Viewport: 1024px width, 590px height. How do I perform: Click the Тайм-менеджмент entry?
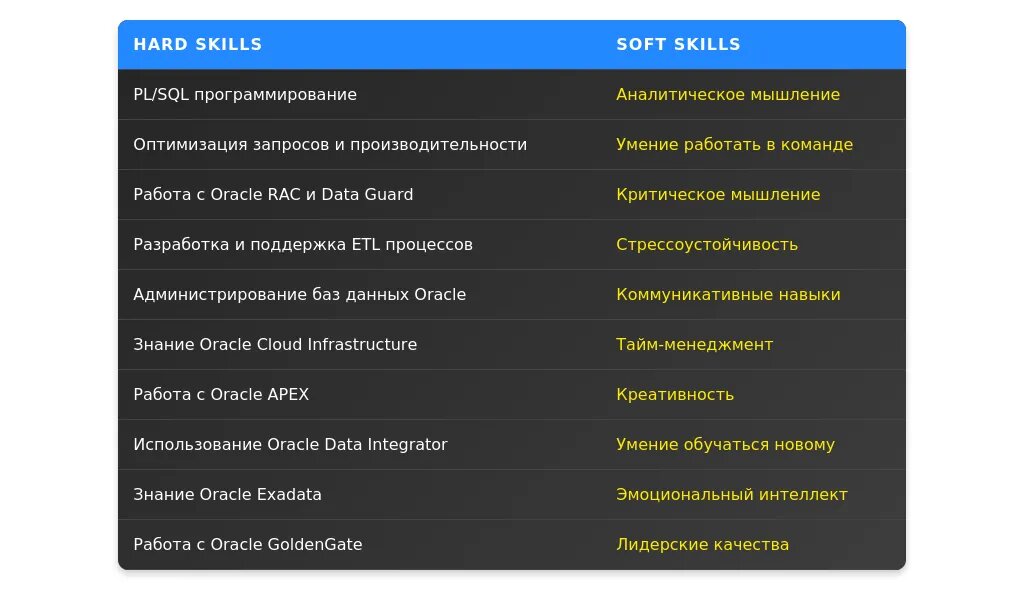[x=694, y=344]
